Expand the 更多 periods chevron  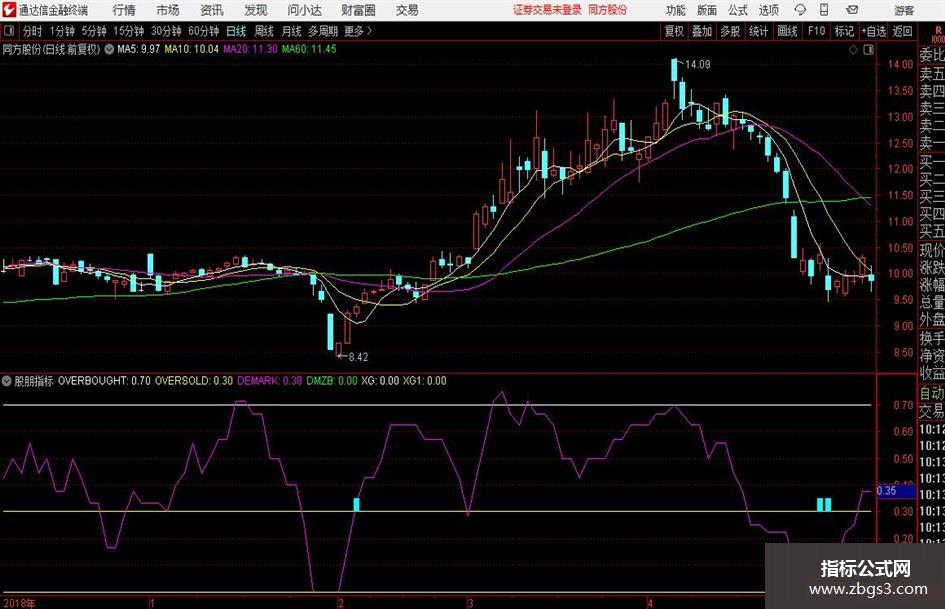click(x=358, y=31)
